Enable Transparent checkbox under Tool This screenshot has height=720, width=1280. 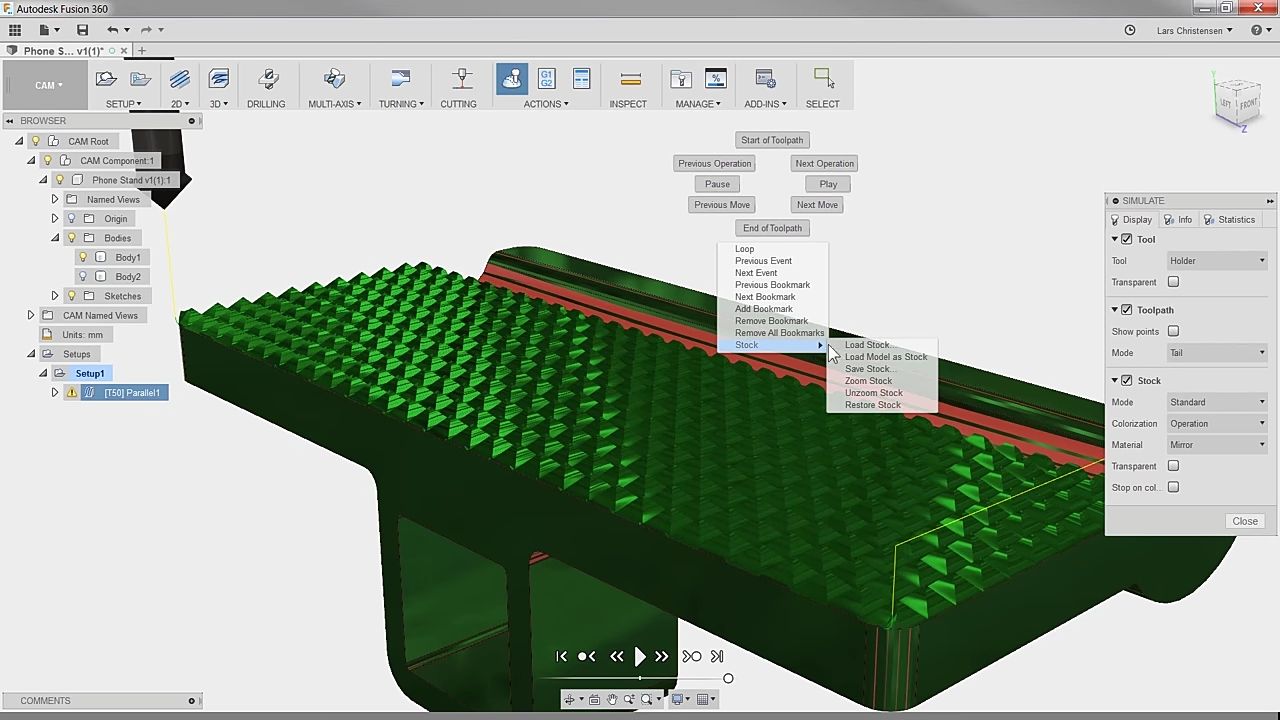click(x=1173, y=282)
